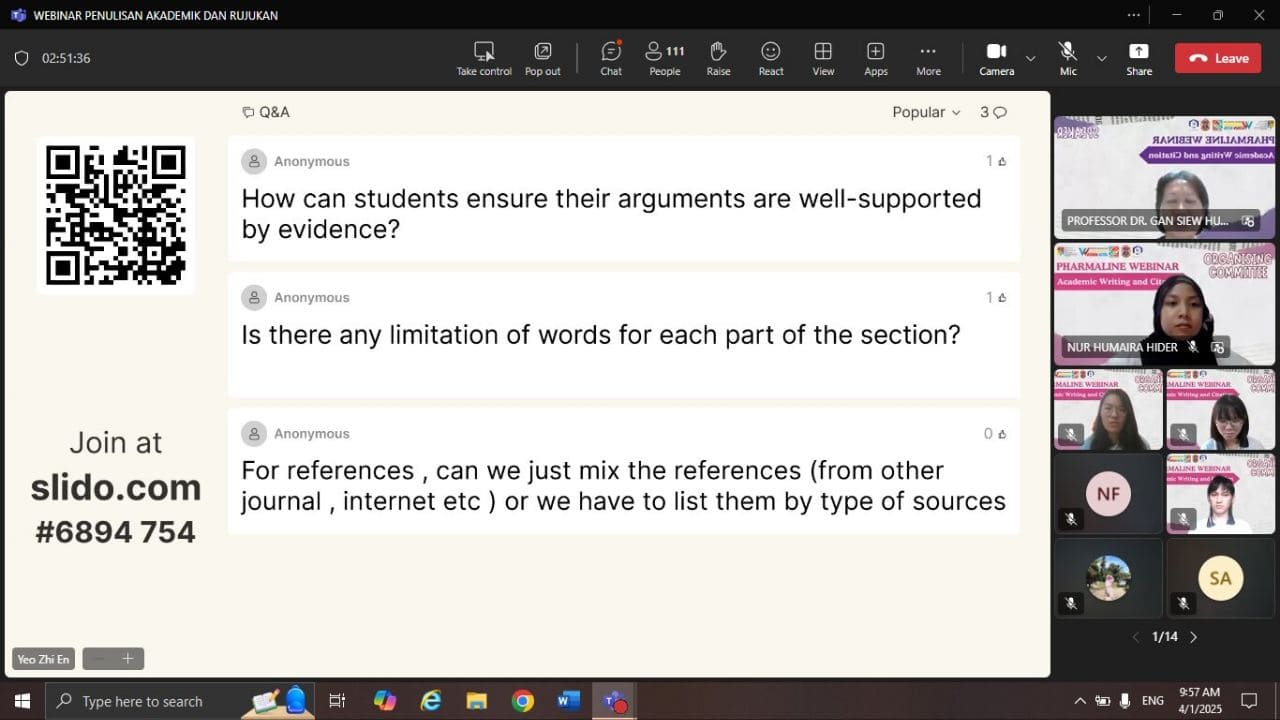Screen dimensions: 1280x720
Task: Pop out the shared content
Action: [x=543, y=58]
